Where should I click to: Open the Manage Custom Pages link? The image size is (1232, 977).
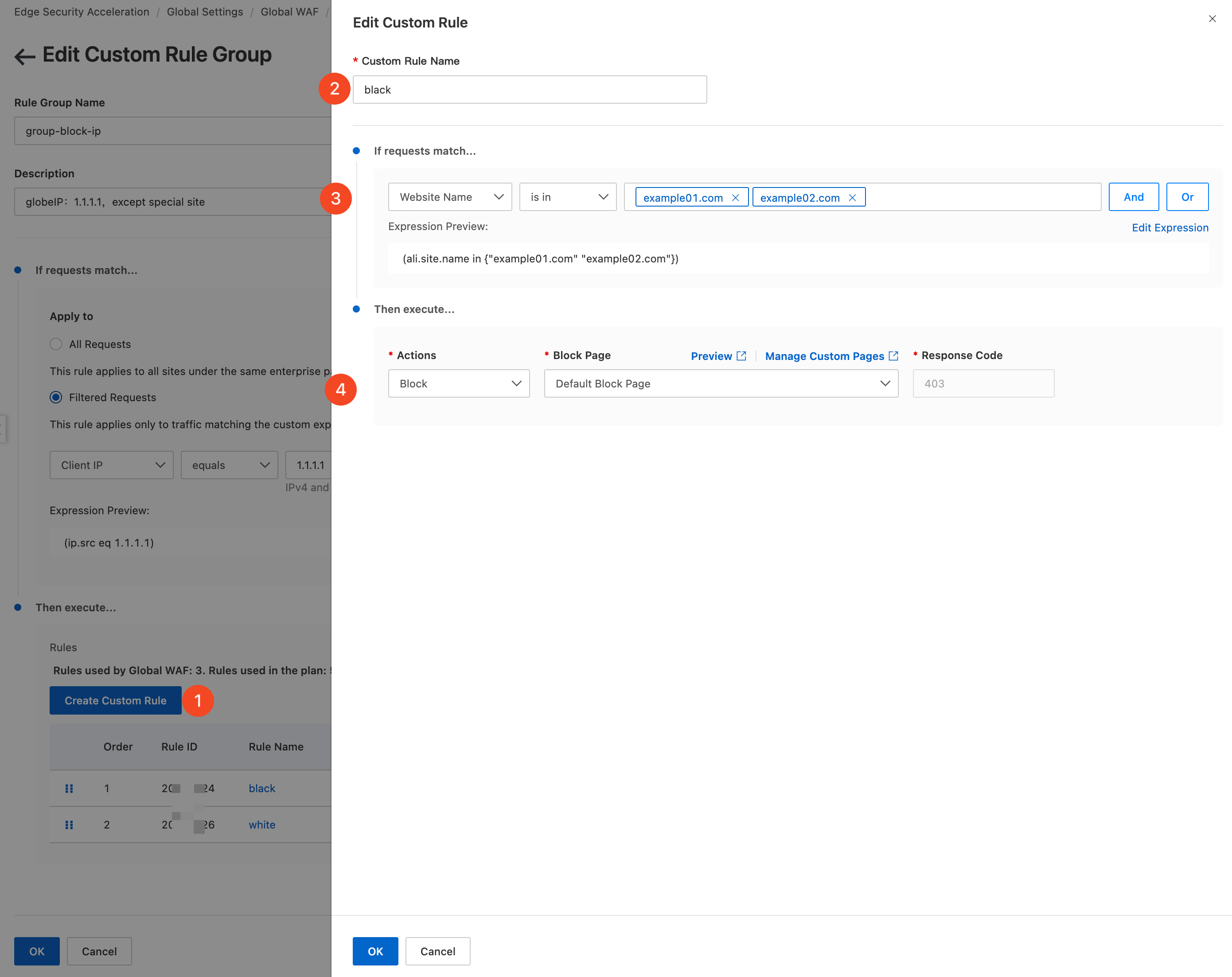point(831,356)
